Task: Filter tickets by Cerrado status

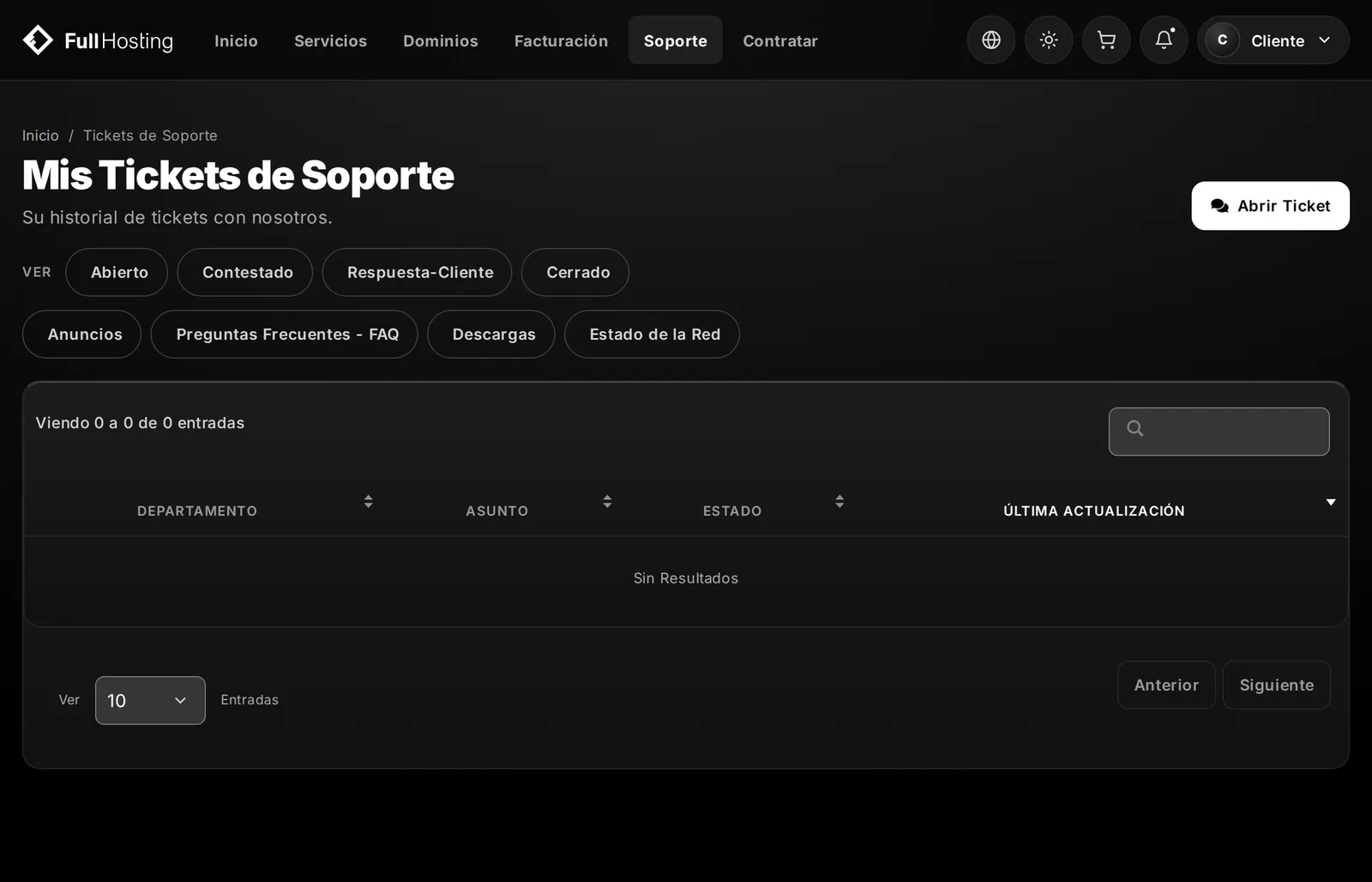Action: pyautogui.click(x=575, y=272)
